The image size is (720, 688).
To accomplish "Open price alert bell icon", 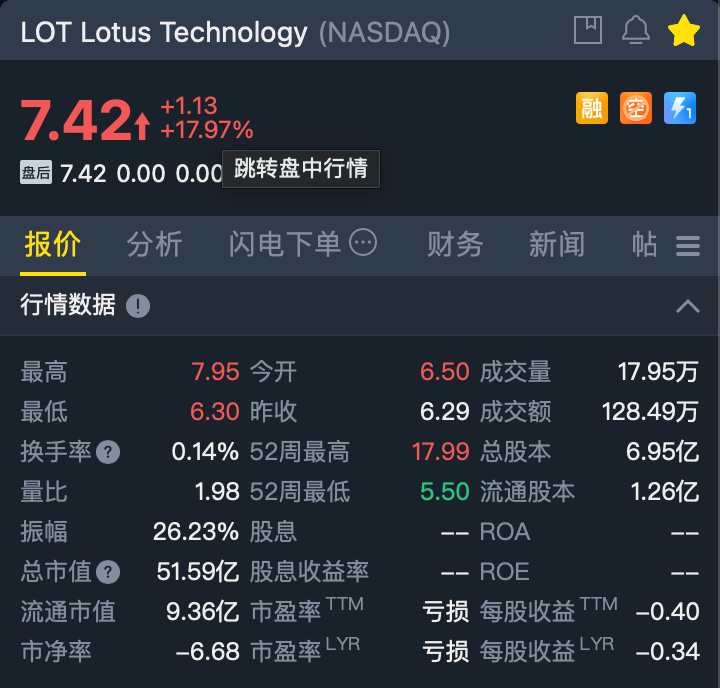I will [636, 30].
